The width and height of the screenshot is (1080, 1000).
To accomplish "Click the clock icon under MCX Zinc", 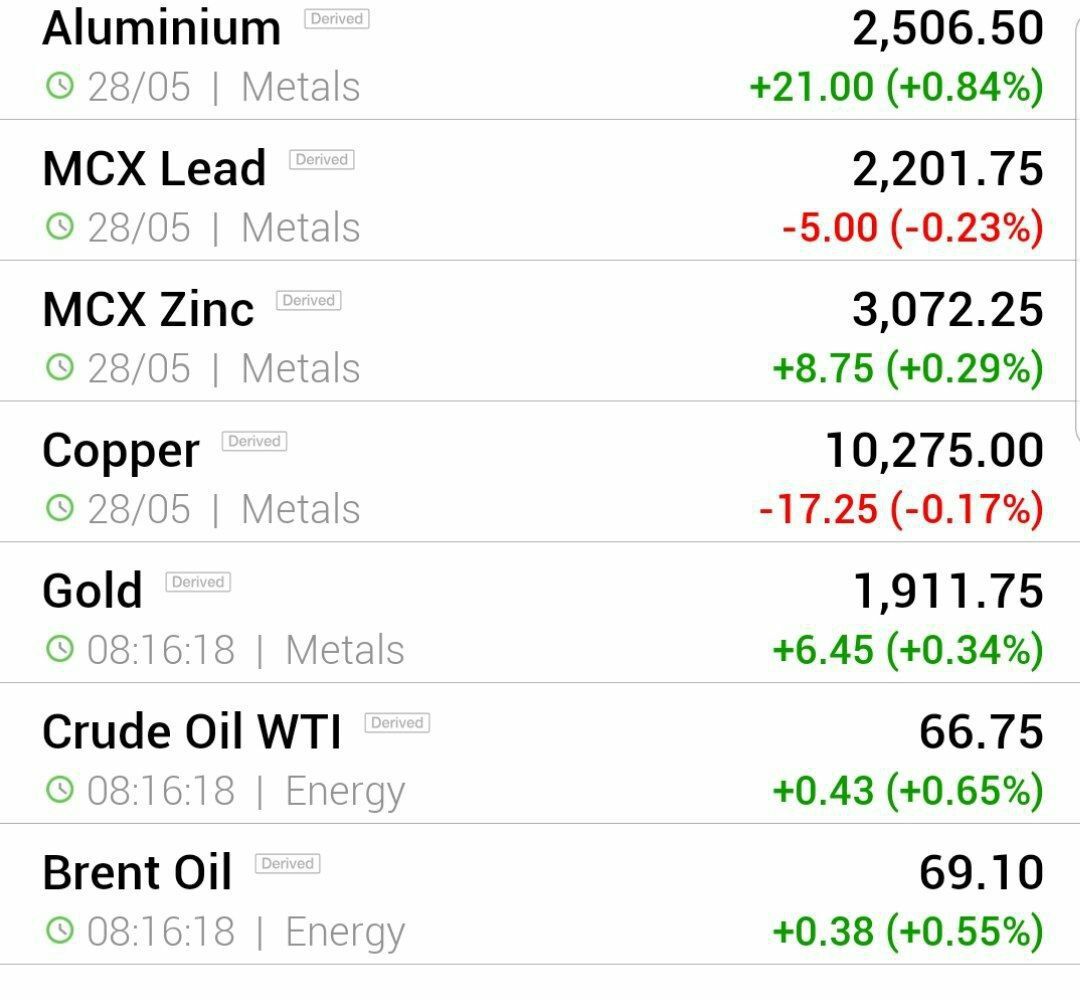I will pos(60,368).
